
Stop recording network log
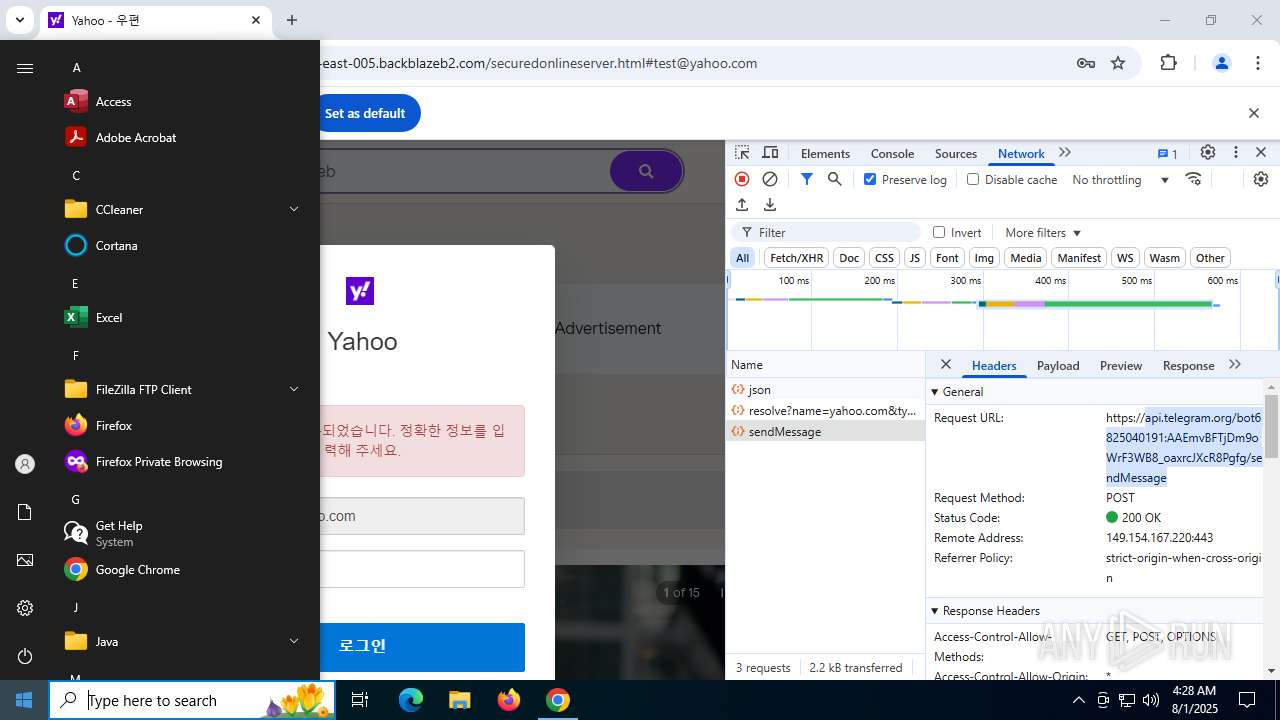pos(742,179)
